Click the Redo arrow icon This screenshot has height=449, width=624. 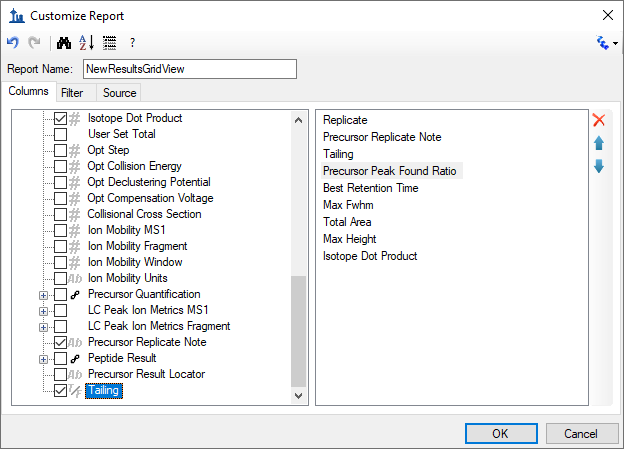[35, 42]
